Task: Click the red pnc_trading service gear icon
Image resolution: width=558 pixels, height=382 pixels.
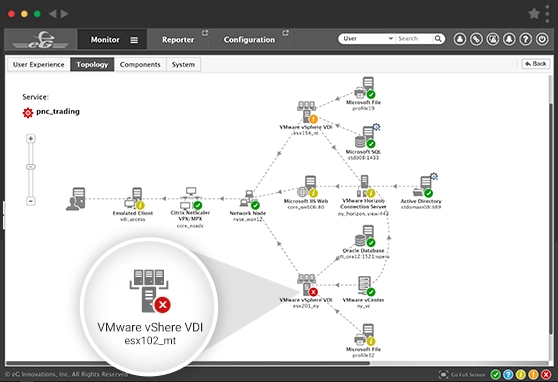Action: coord(28,112)
